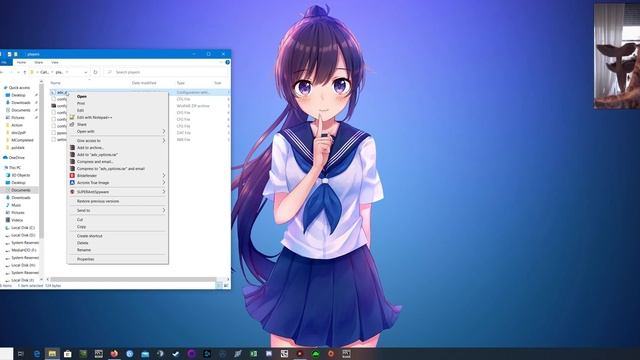Click the refresh button beside address bar

[x=96, y=72]
